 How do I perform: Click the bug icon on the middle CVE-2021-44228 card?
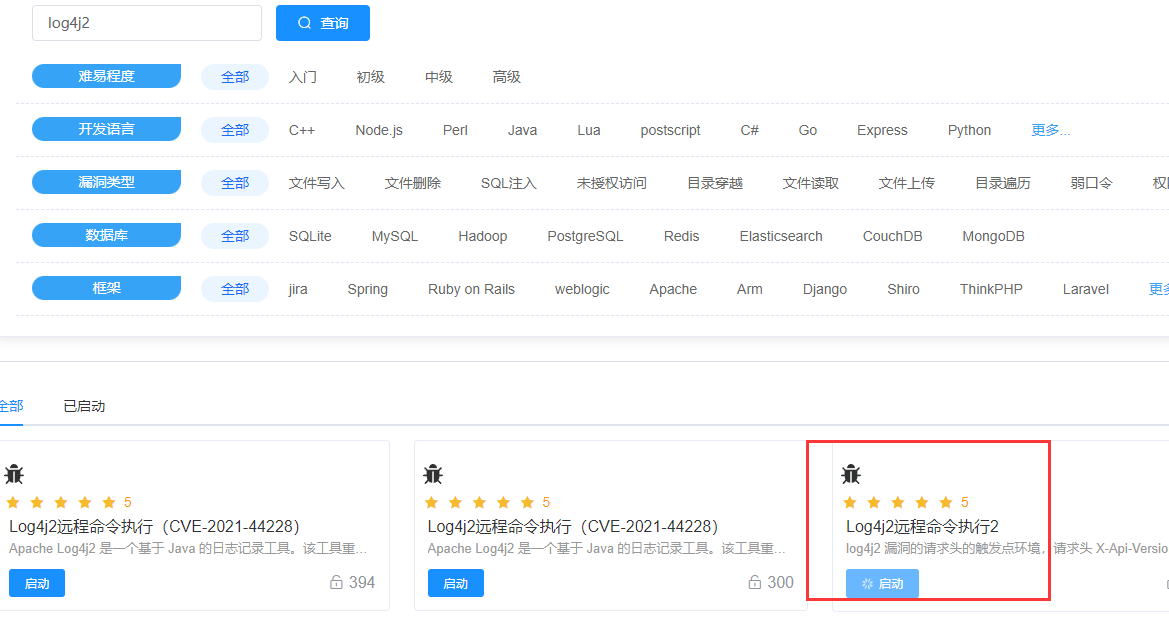(433, 474)
